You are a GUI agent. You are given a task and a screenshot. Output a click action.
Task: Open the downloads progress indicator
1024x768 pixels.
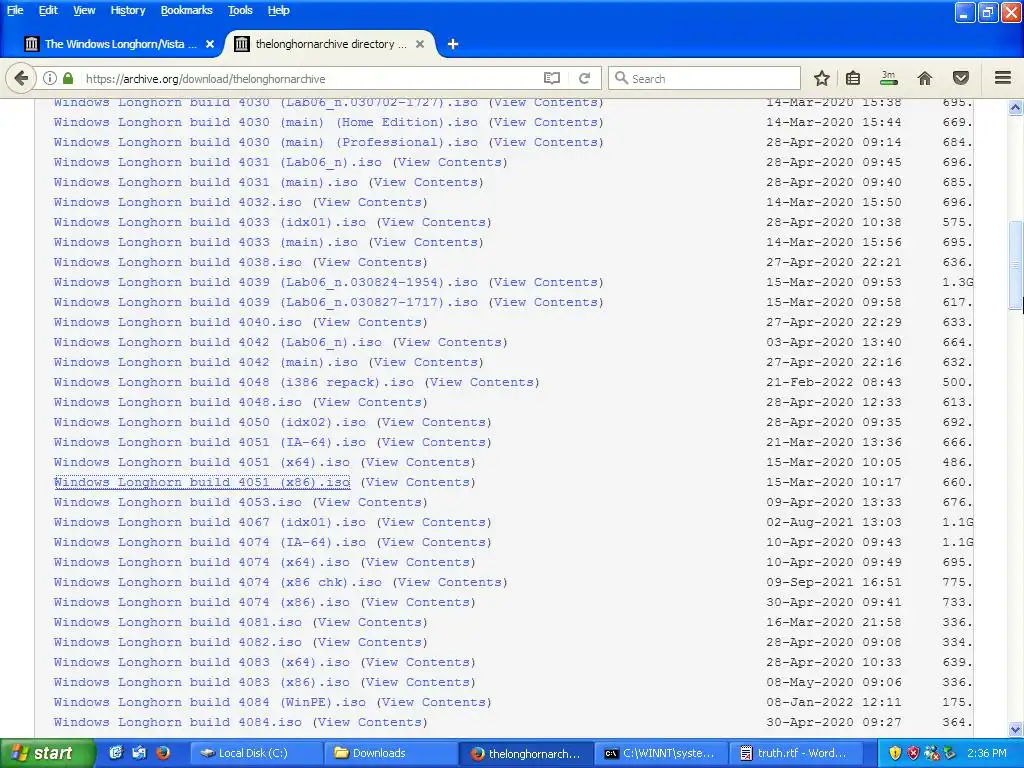pyautogui.click(x=888, y=78)
